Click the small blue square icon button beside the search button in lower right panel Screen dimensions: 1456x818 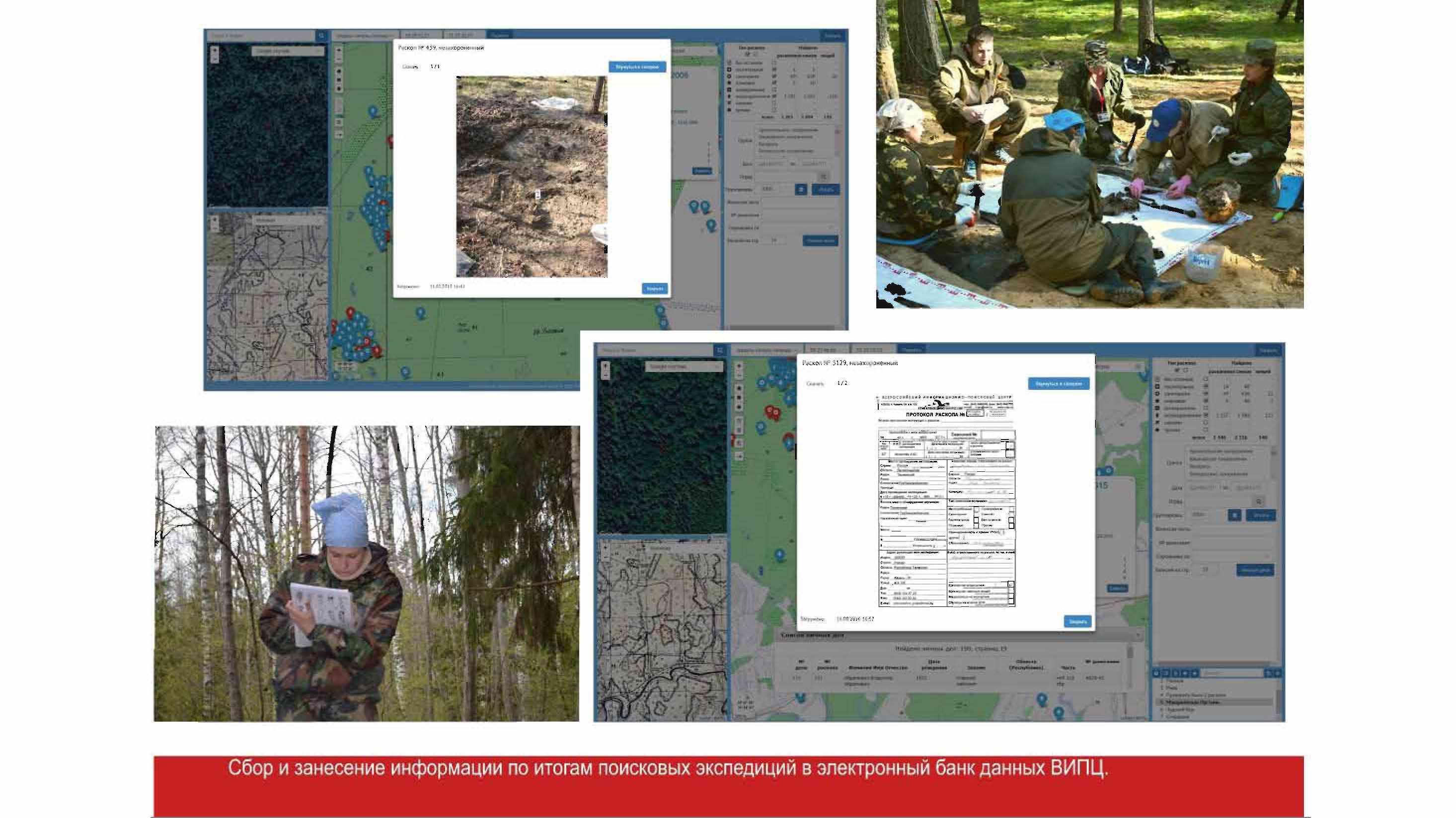tap(1234, 515)
